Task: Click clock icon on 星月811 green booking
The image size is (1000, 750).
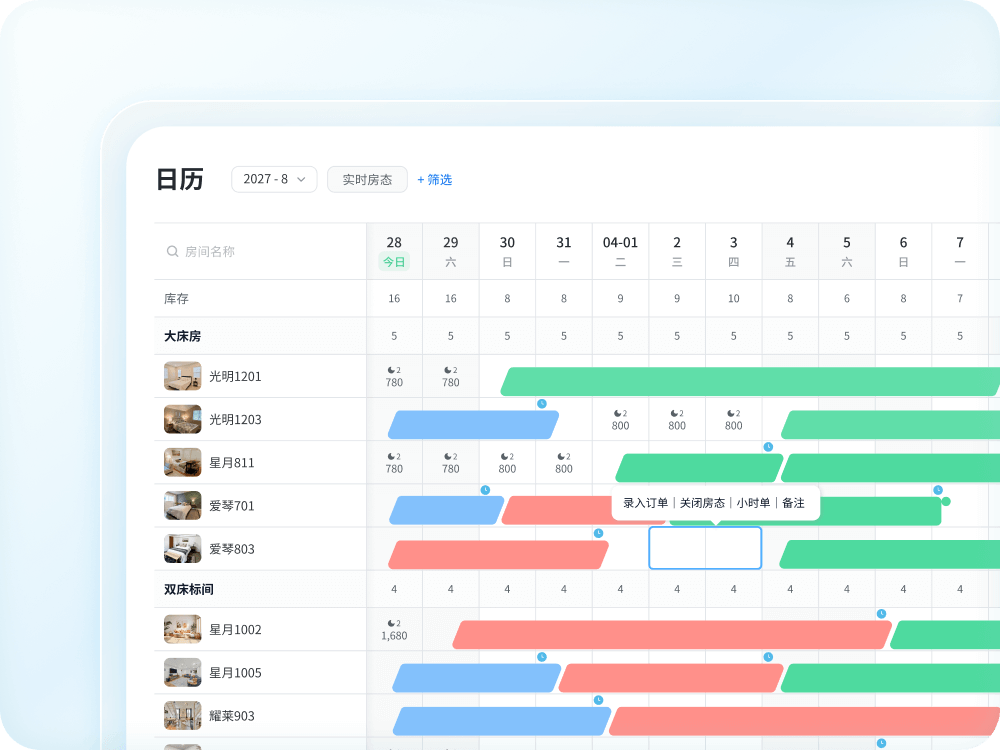Action: coord(768,447)
